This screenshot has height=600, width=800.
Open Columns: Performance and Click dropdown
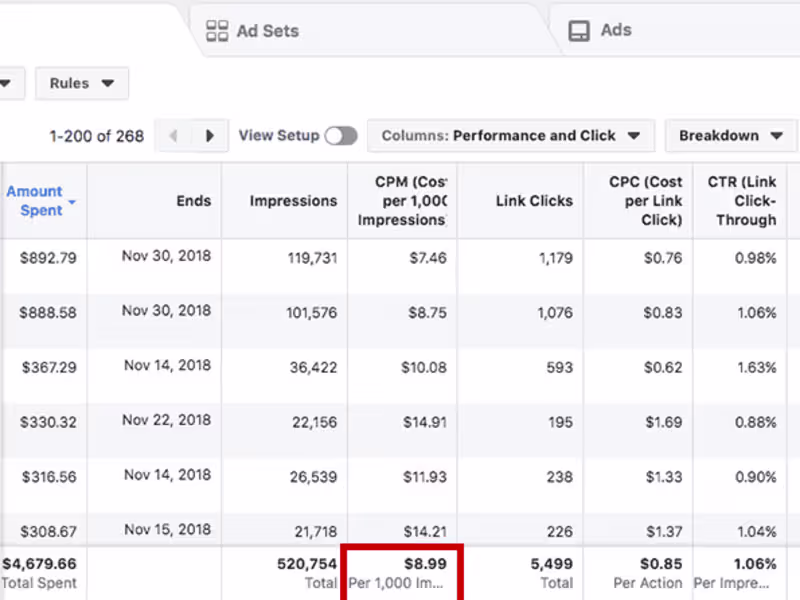[x=510, y=136]
